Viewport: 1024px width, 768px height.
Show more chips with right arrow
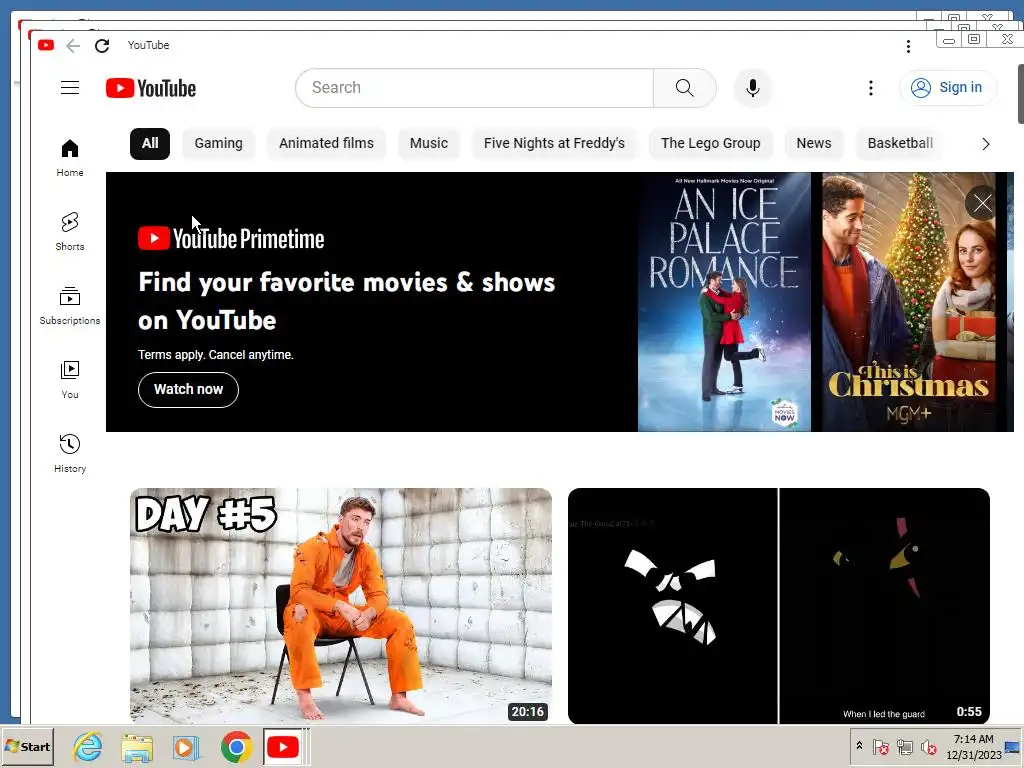click(986, 144)
